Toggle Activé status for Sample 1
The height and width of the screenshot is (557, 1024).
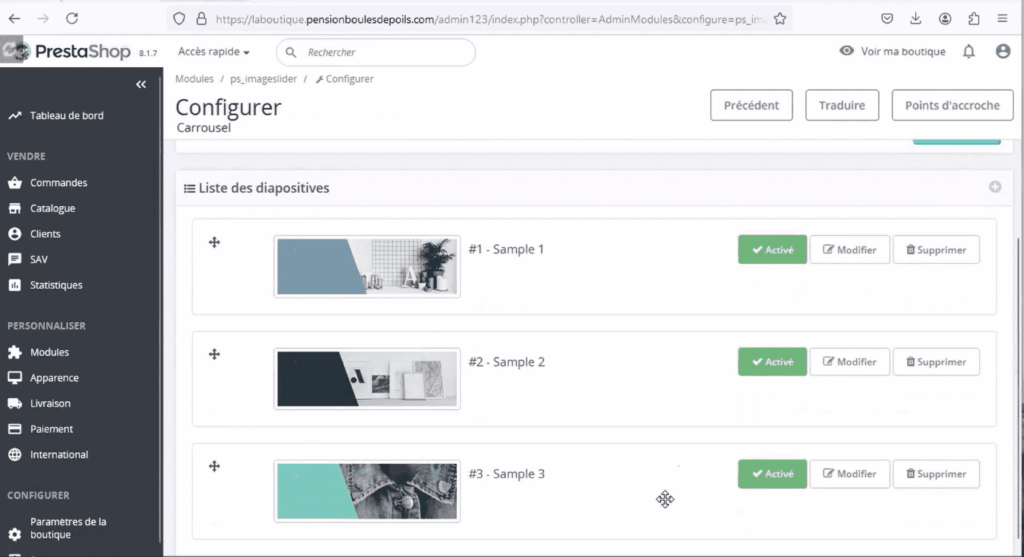coord(772,249)
